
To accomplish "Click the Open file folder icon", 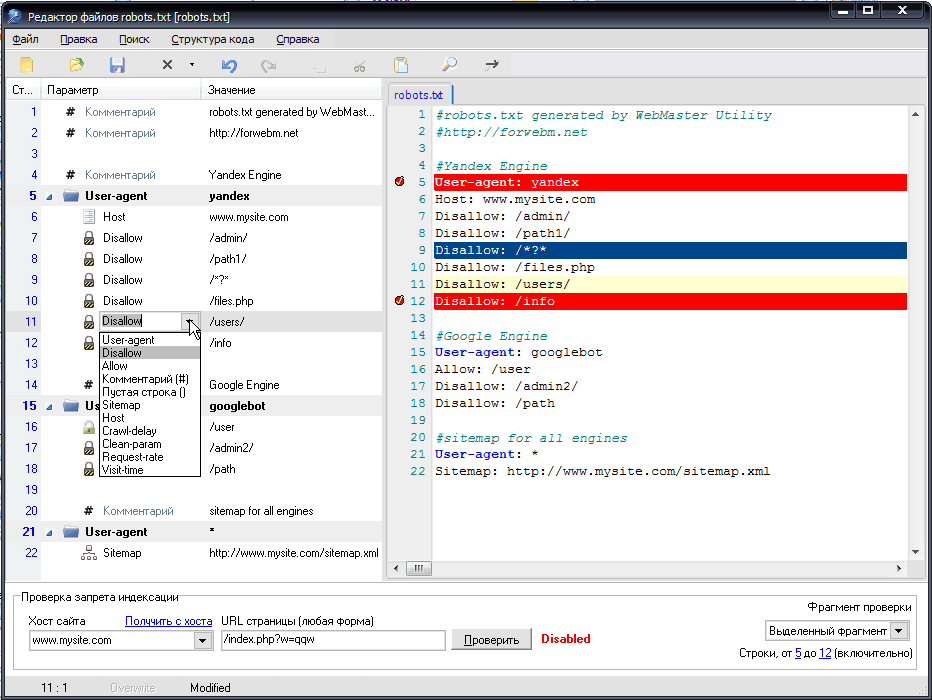I will point(76,65).
